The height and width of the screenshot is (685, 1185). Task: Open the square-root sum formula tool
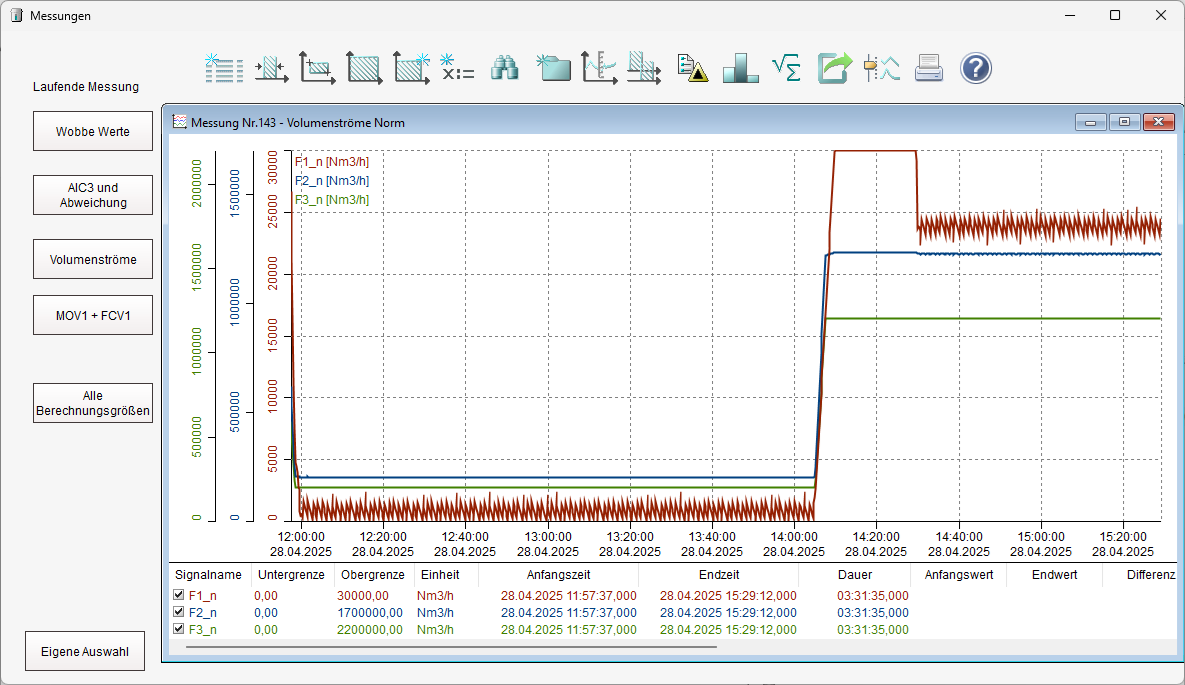pyautogui.click(x=787, y=68)
